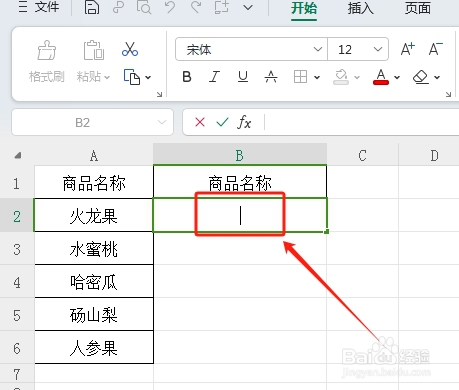The width and height of the screenshot is (459, 390).
Task: Click the Name Box showing B2
Action: tap(83, 122)
